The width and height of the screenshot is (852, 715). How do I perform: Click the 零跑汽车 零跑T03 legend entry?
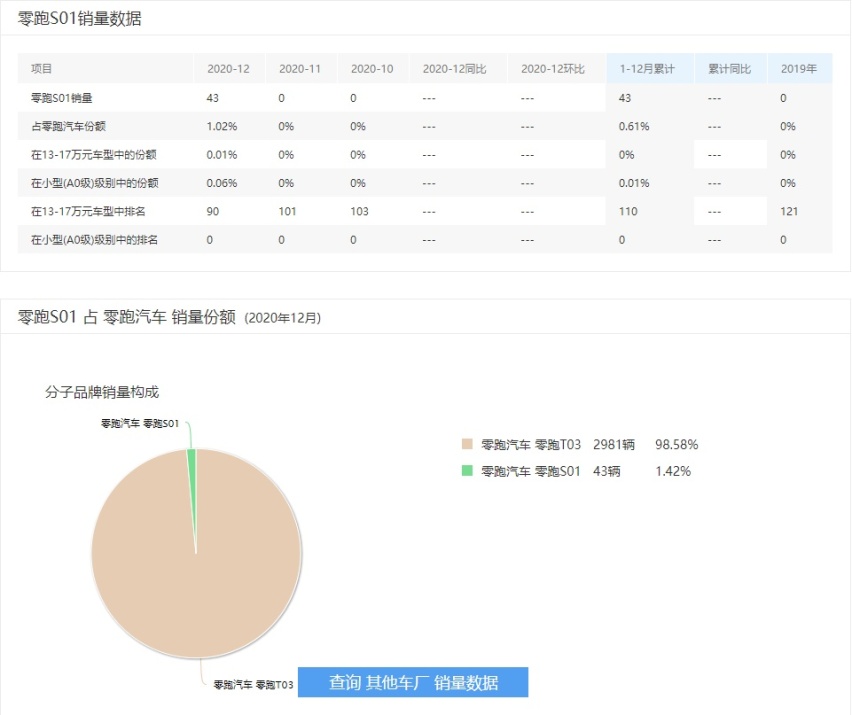tap(531, 444)
